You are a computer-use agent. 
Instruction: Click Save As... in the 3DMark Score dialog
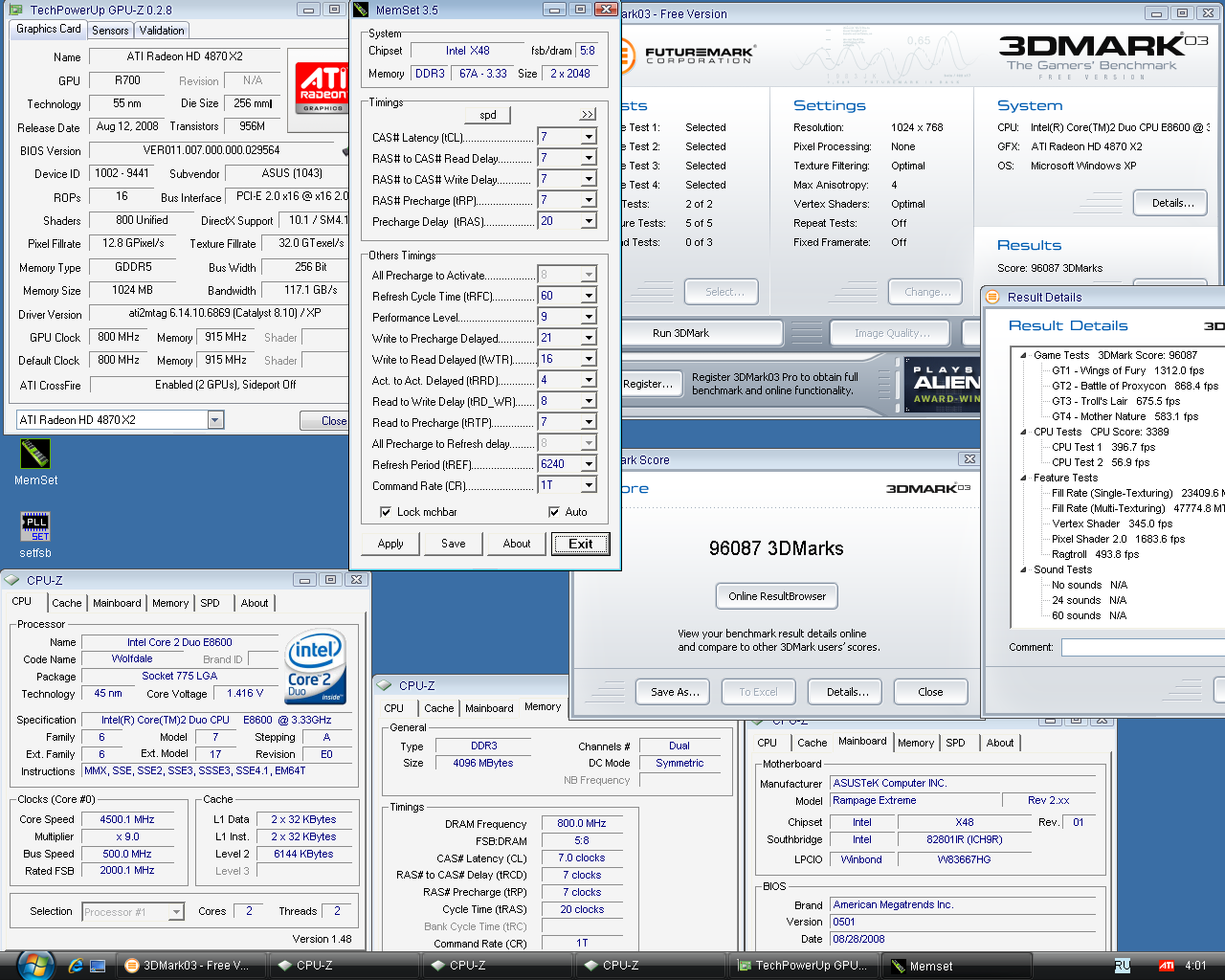pos(675,692)
